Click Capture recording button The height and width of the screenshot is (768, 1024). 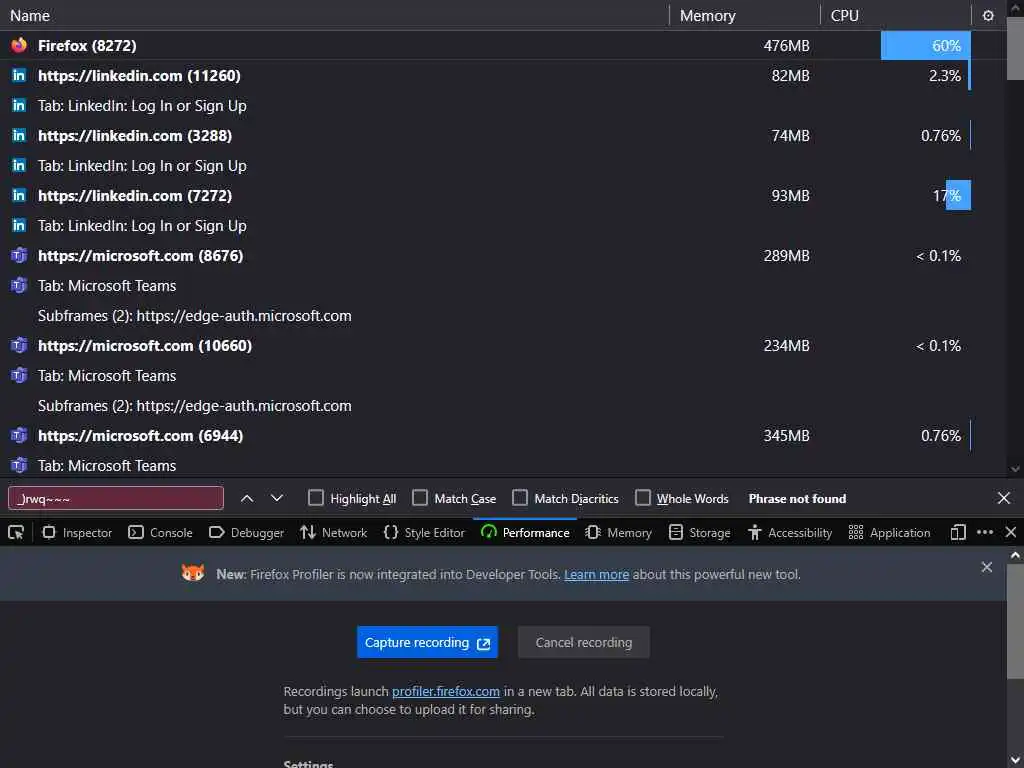427,643
